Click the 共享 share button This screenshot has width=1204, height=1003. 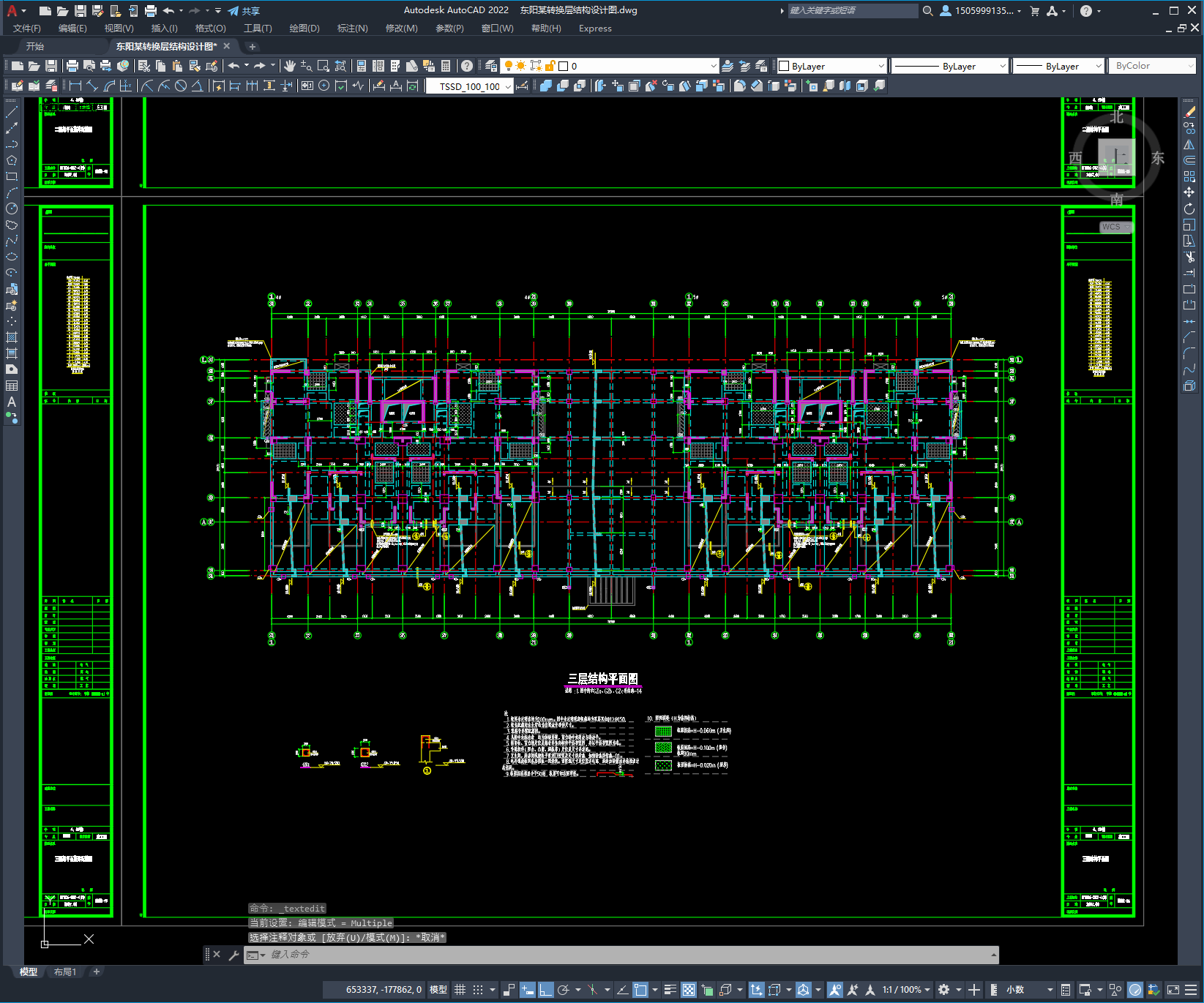pyautogui.click(x=244, y=11)
